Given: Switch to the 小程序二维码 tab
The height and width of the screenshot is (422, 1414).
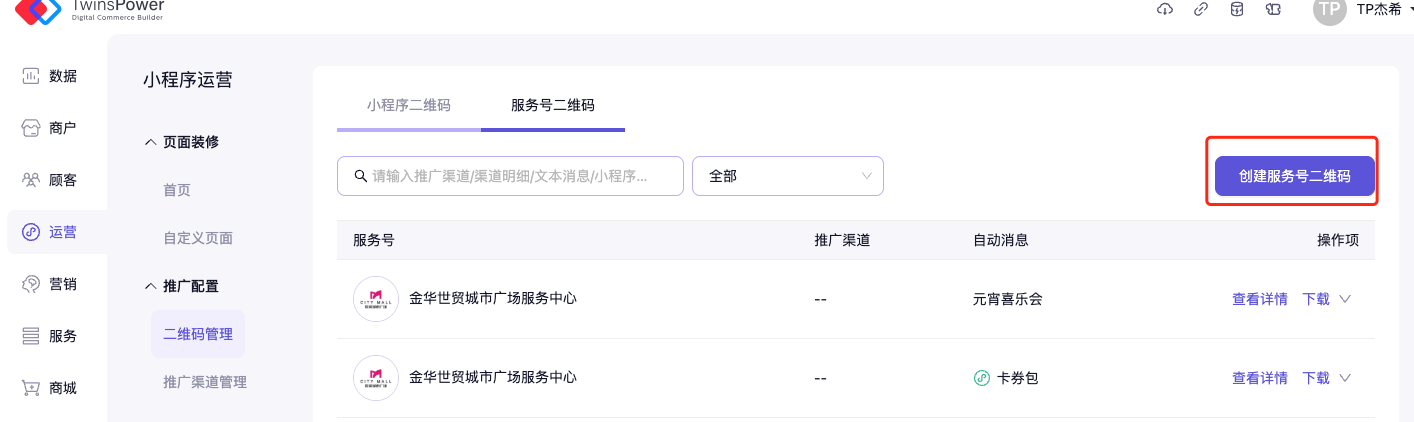Looking at the screenshot, I should (408, 105).
